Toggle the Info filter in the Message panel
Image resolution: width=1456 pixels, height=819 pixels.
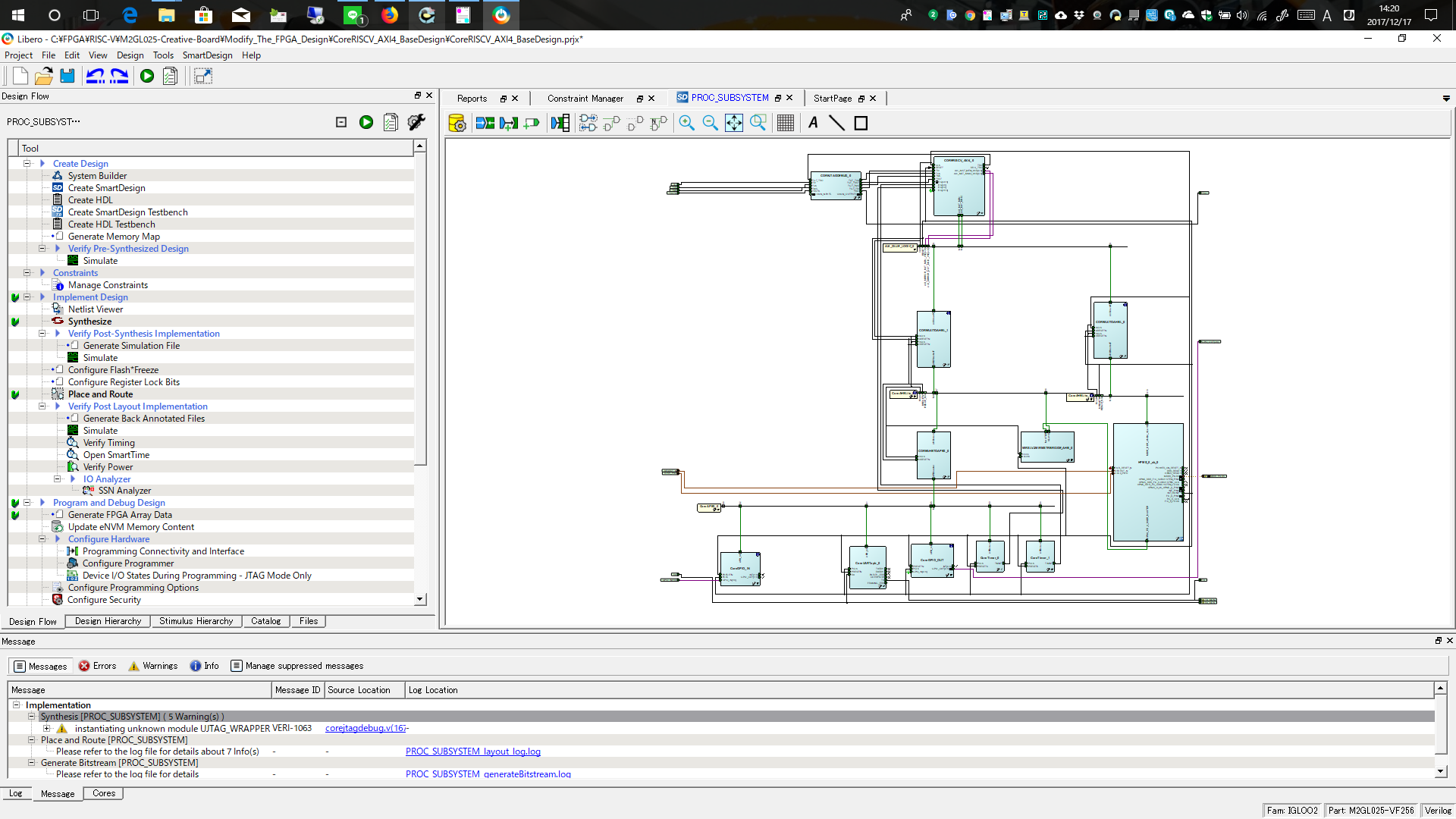tap(203, 666)
